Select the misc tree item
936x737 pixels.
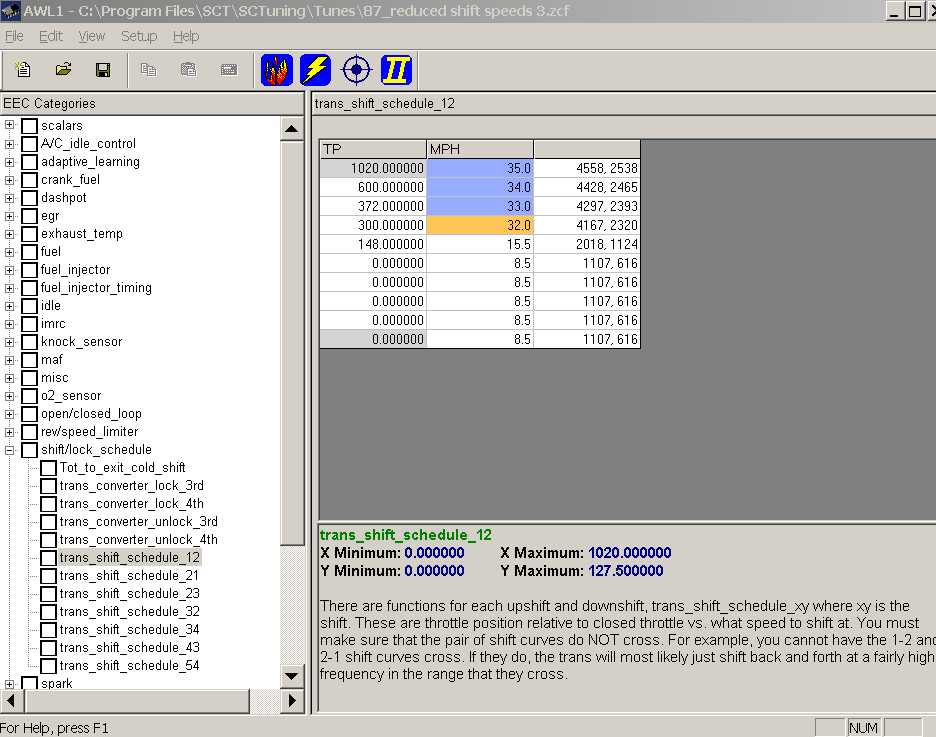tap(55, 378)
